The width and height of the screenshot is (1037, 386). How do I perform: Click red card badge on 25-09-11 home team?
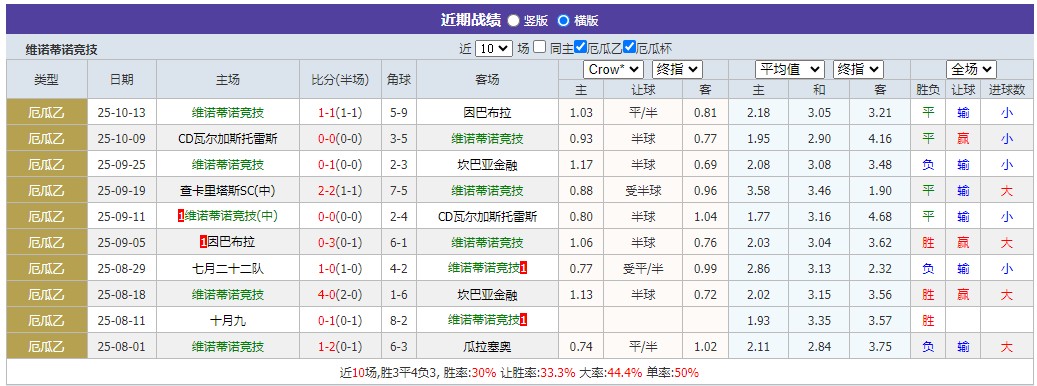pyautogui.click(x=181, y=216)
